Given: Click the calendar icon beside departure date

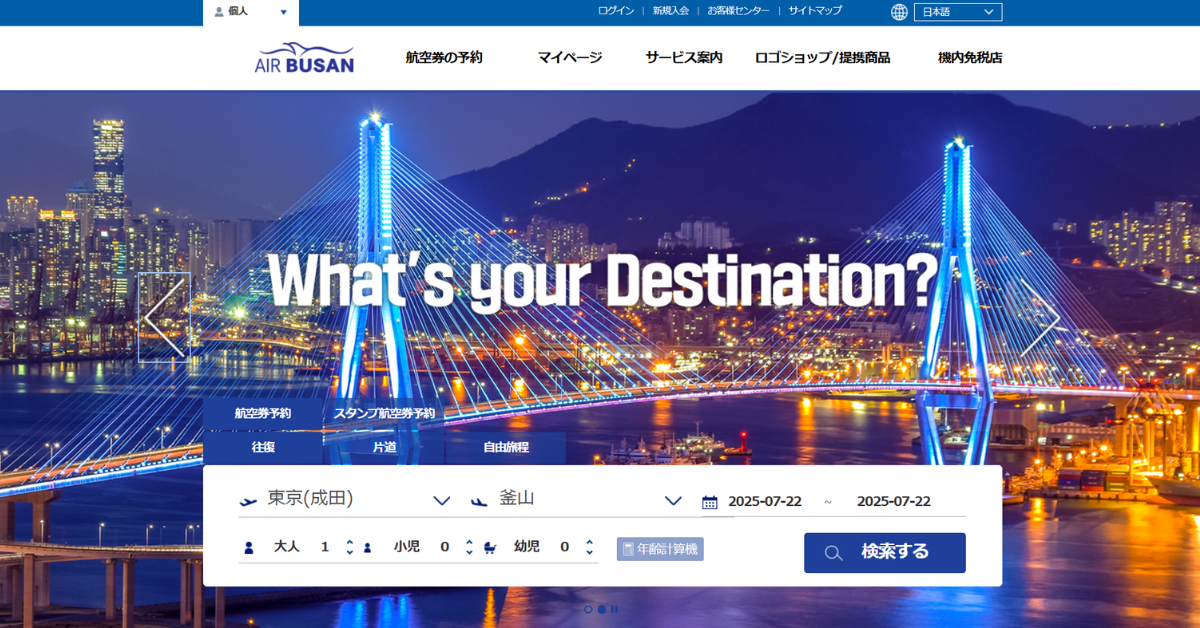Looking at the screenshot, I should 710,502.
